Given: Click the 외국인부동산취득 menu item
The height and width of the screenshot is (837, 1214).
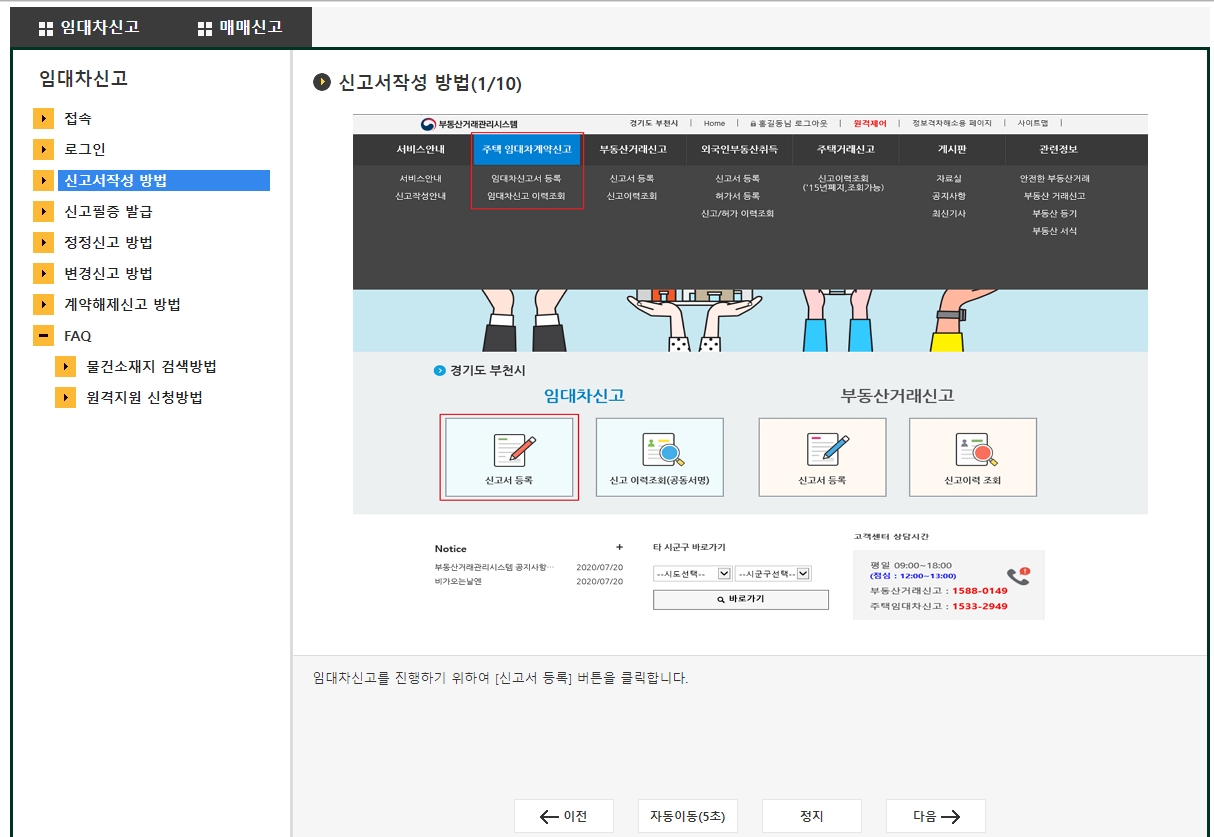Looking at the screenshot, I should tap(738, 149).
